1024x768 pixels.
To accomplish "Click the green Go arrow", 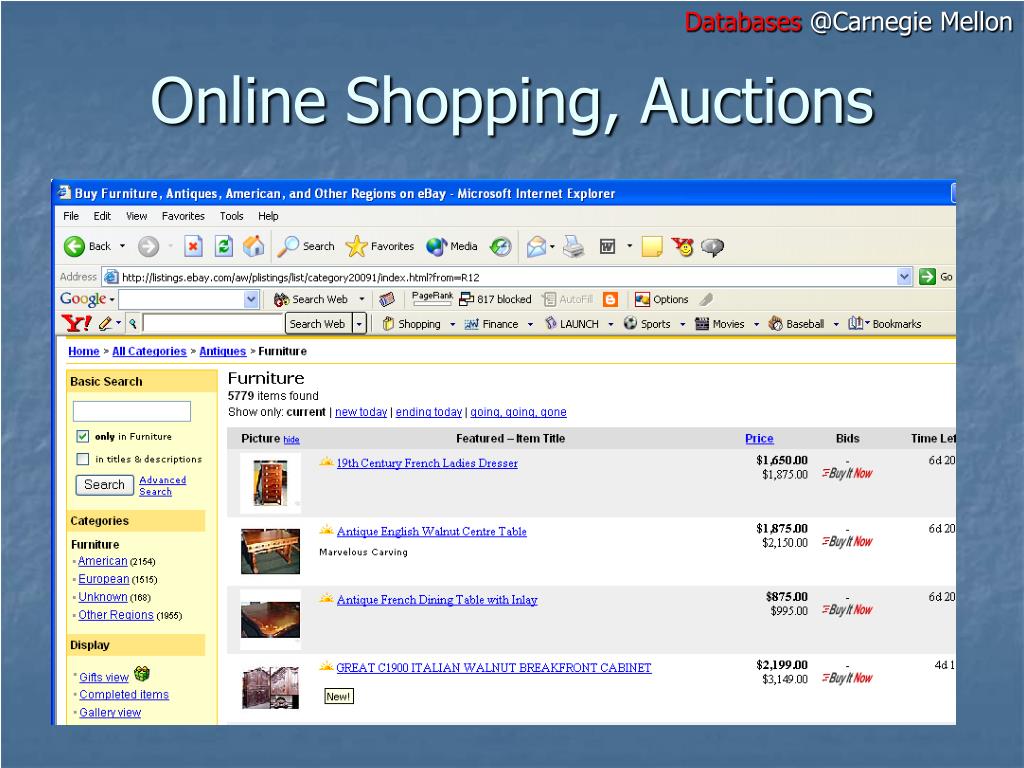I will tap(927, 277).
